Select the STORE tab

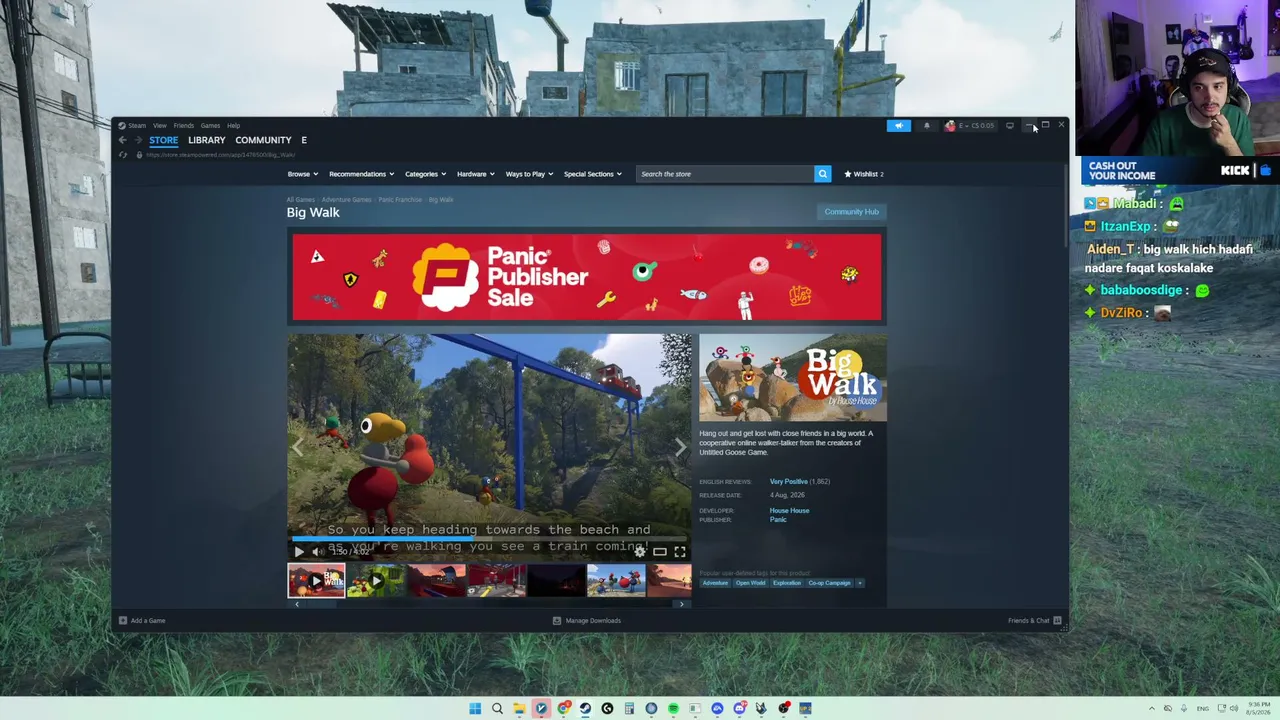pyautogui.click(x=163, y=140)
